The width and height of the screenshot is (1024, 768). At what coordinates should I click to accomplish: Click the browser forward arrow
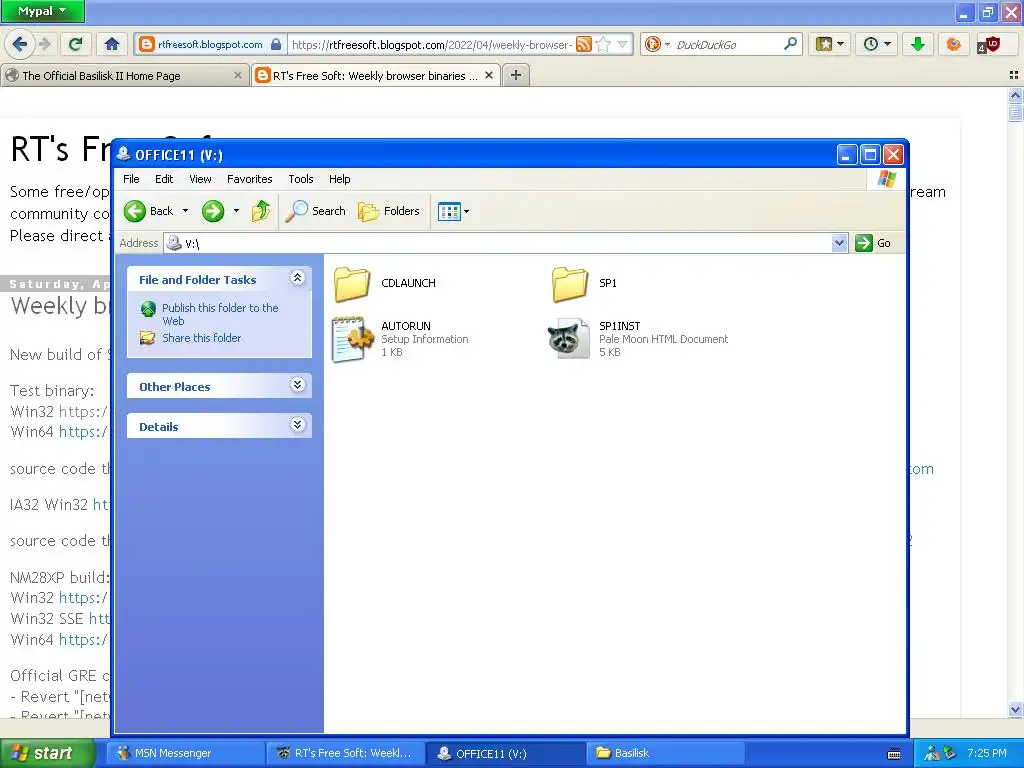click(x=44, y=44)
